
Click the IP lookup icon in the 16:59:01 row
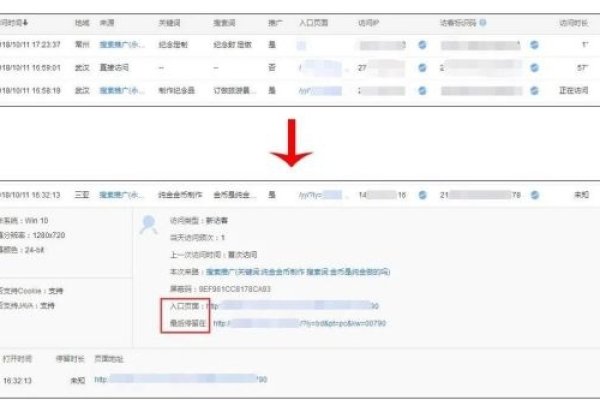point(422,68)
